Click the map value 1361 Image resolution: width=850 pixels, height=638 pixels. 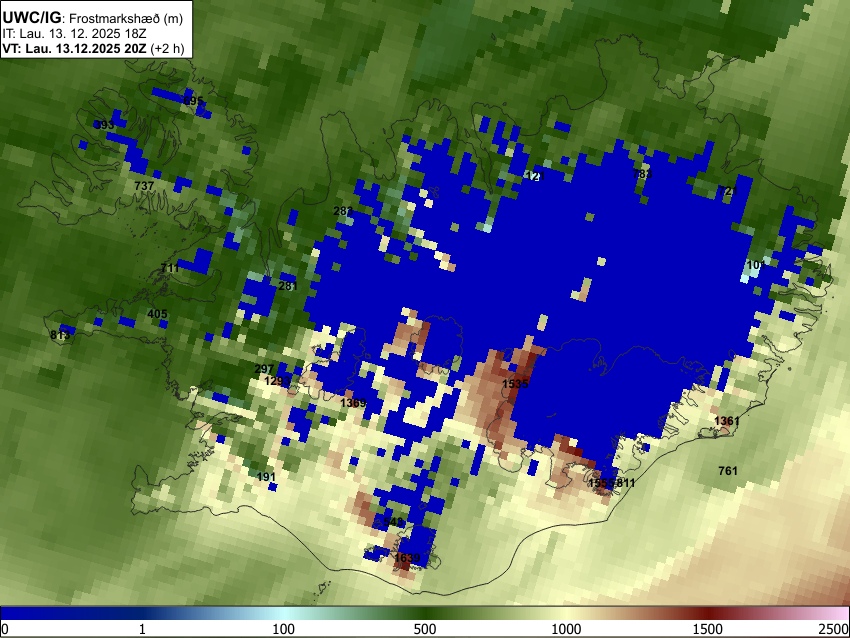(727, 421)
